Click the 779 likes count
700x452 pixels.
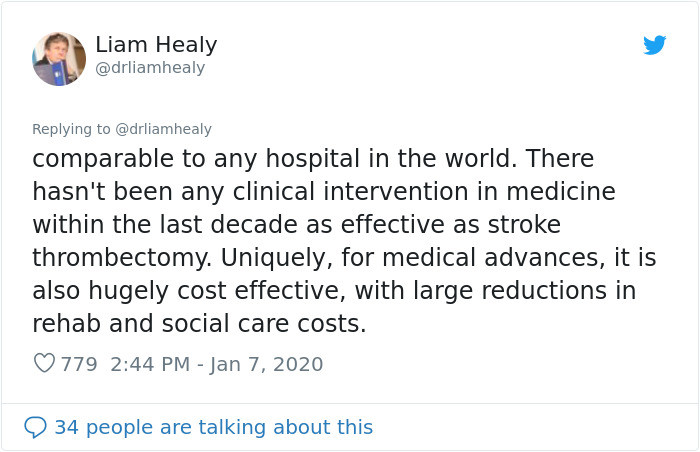(x=79, y=364)
